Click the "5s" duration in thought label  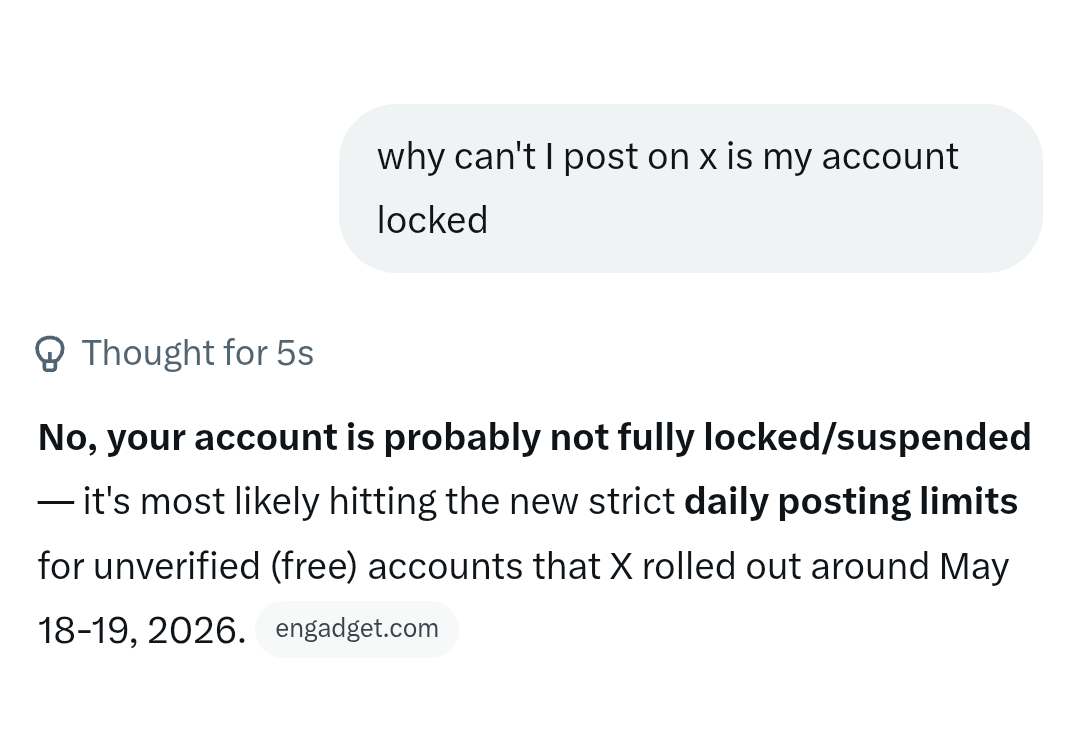click(x=295, y=353)
